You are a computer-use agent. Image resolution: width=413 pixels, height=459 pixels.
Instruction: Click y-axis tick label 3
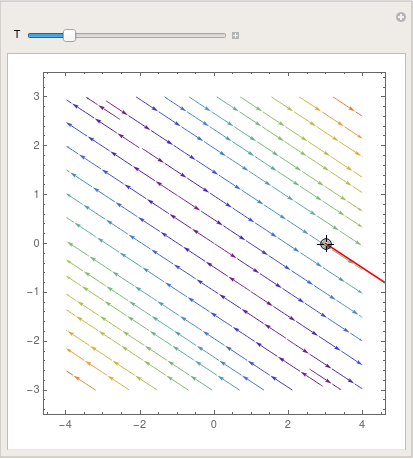tap(36, 96)
